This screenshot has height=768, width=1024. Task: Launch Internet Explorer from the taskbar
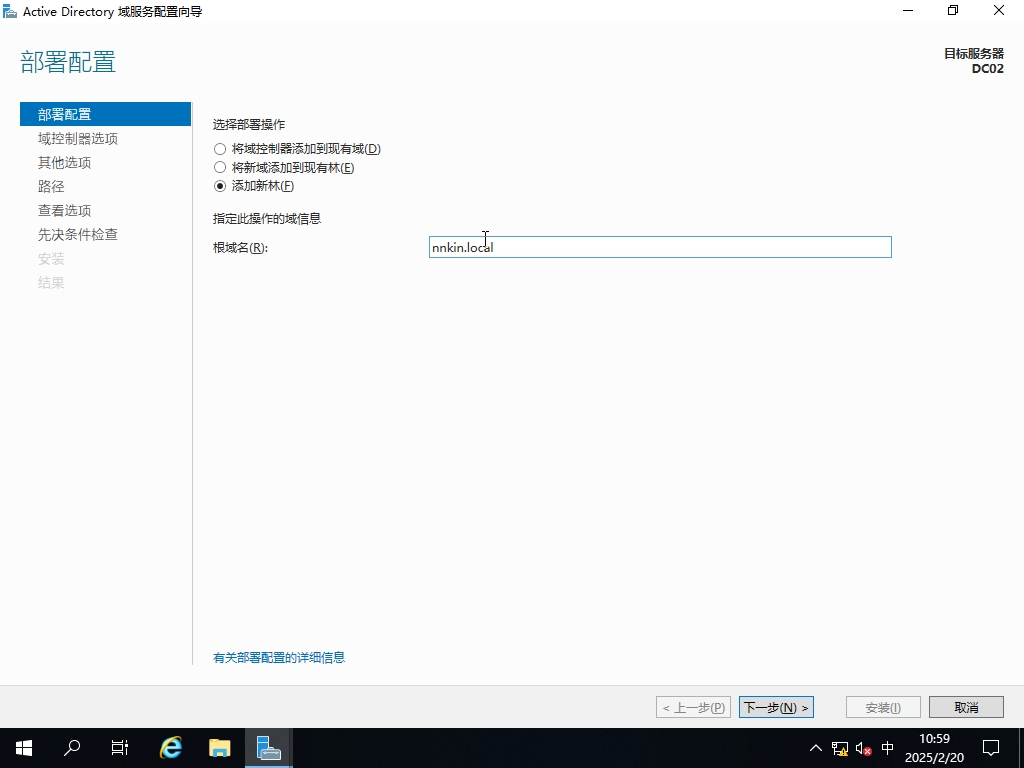pyautogui.click(x=171, y=747)
